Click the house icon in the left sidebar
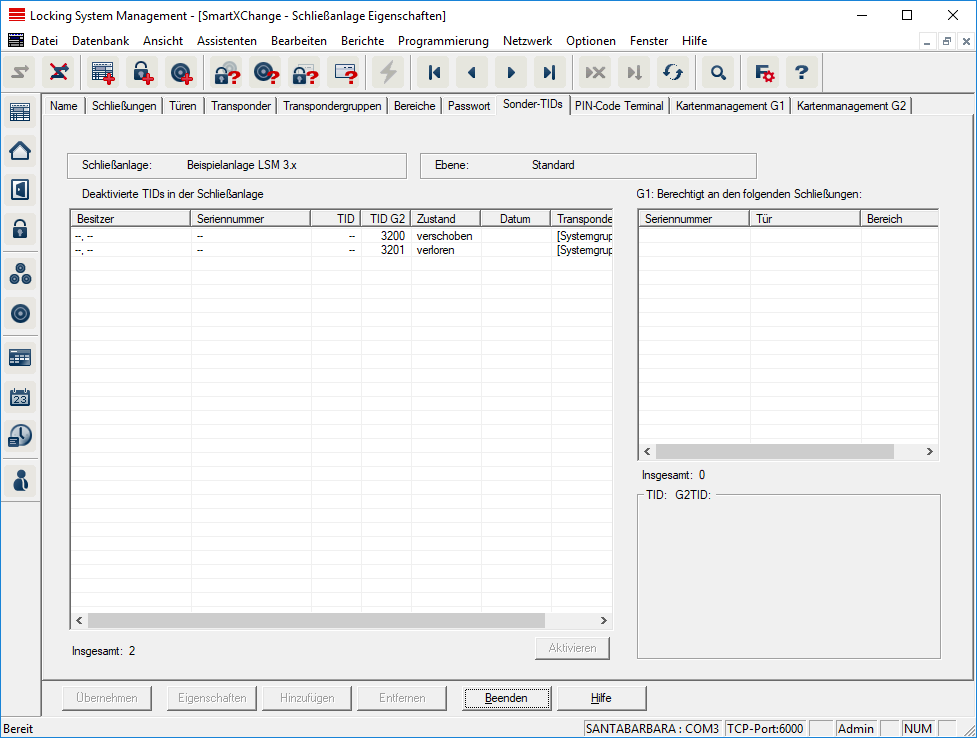This screenshot has width=977, height=738. pyautogui.click(x=20, y=151)
